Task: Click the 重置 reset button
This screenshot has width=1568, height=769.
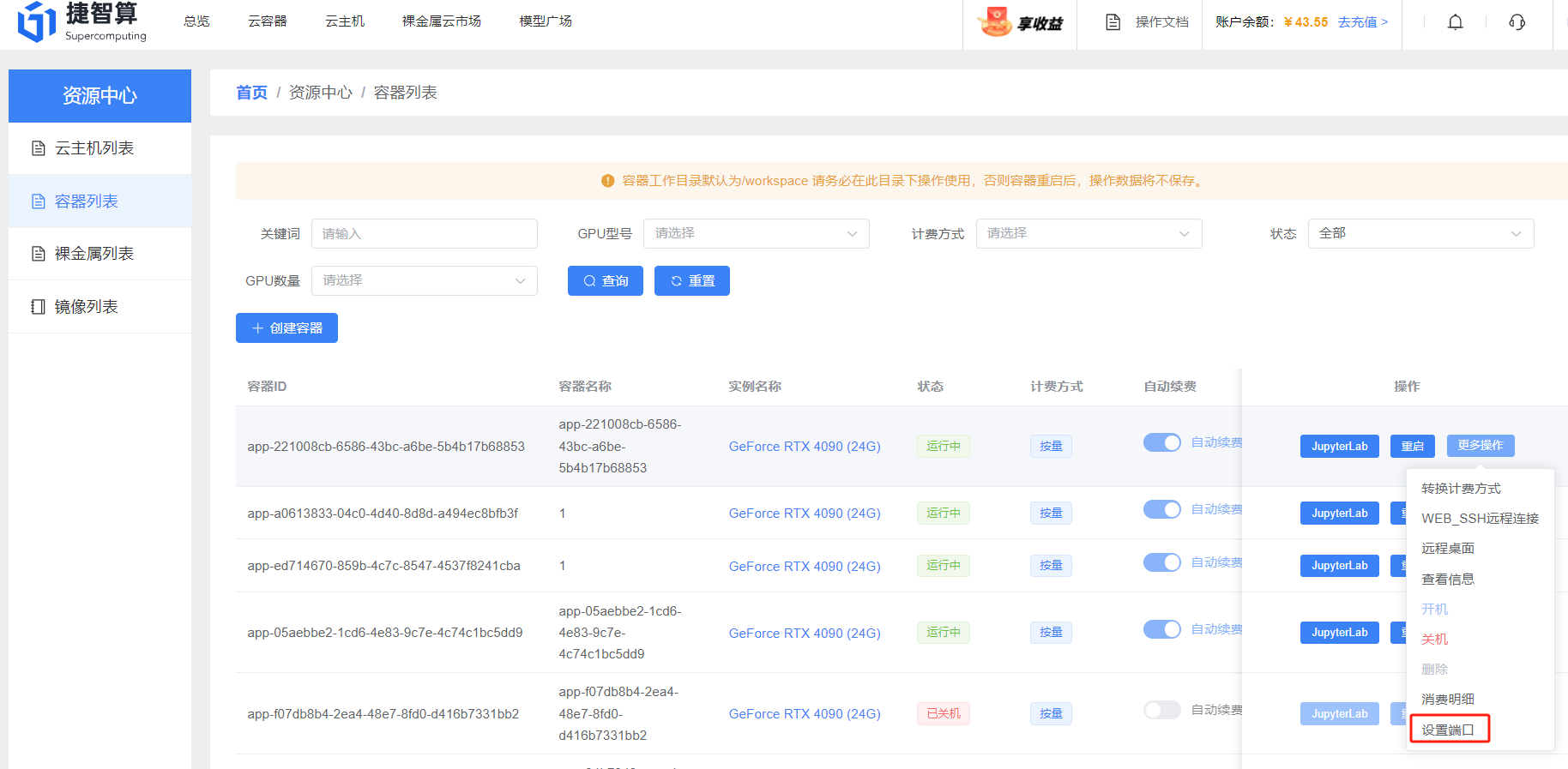Action: 692,280
